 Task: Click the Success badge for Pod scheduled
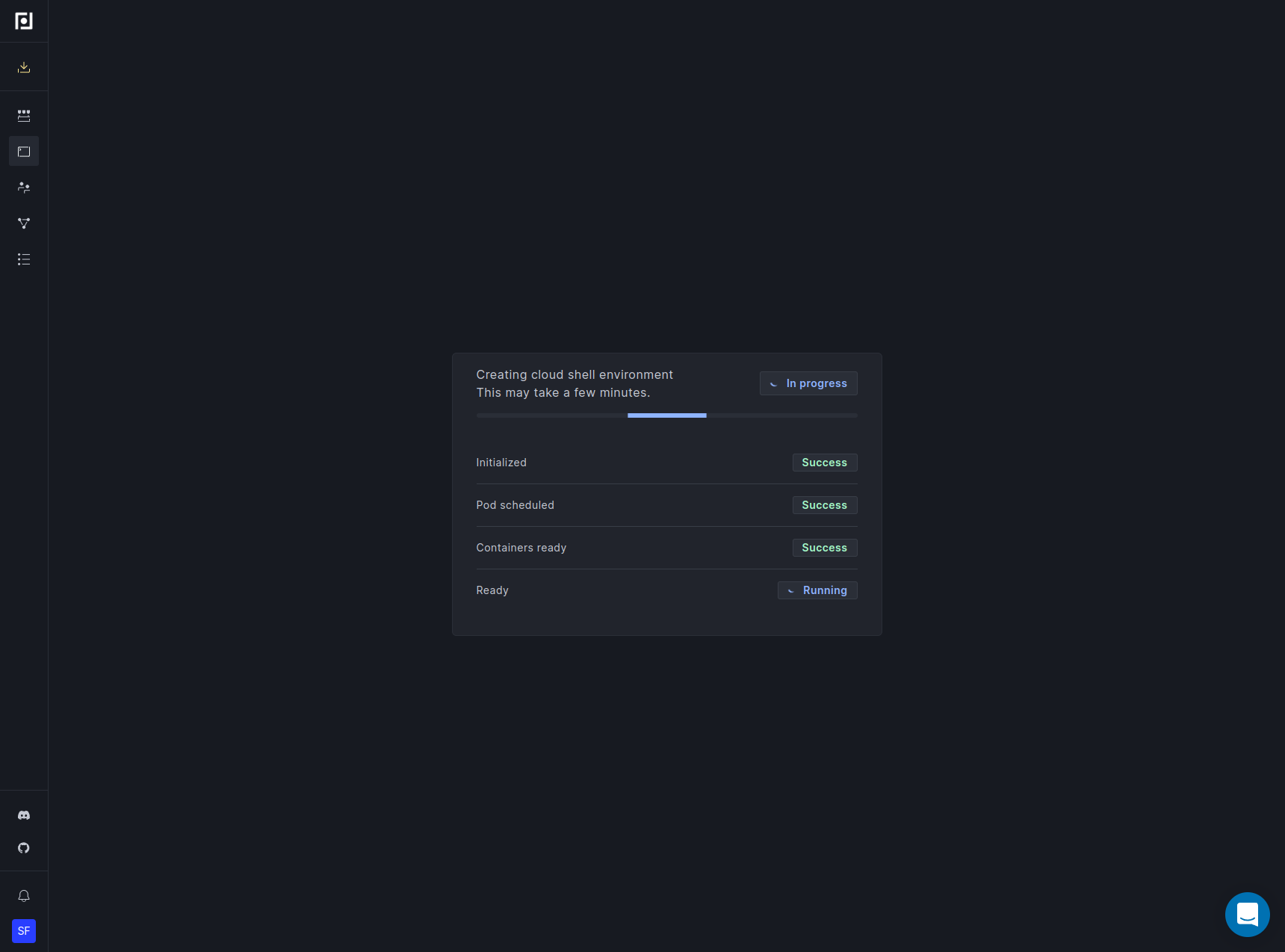coord(825,505)
